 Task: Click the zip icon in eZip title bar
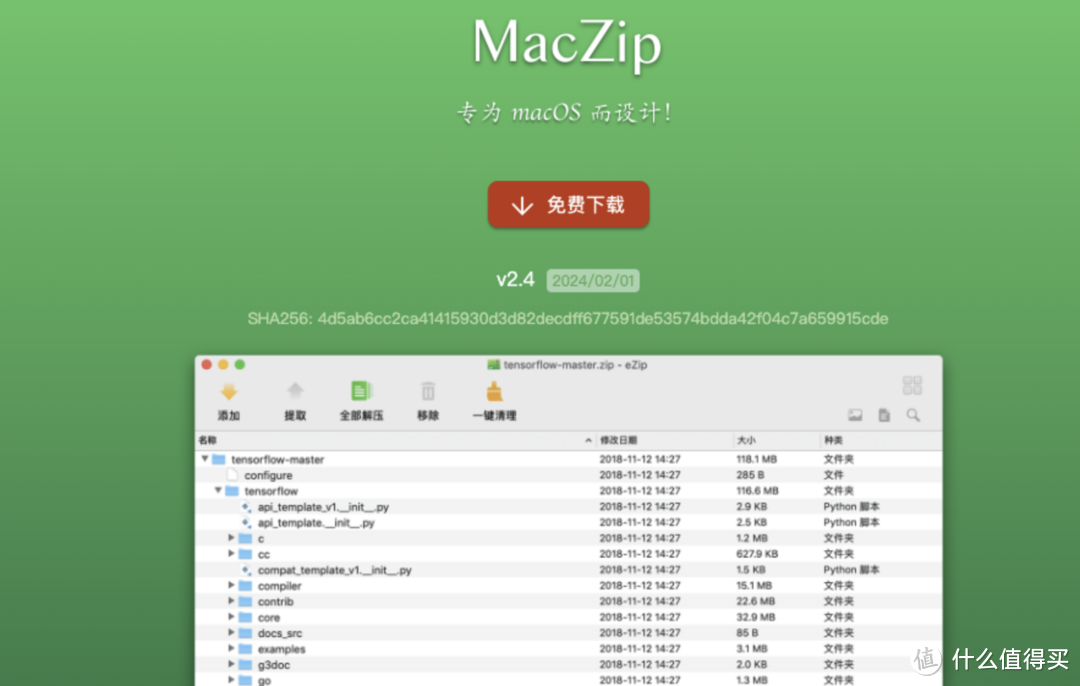493,364
